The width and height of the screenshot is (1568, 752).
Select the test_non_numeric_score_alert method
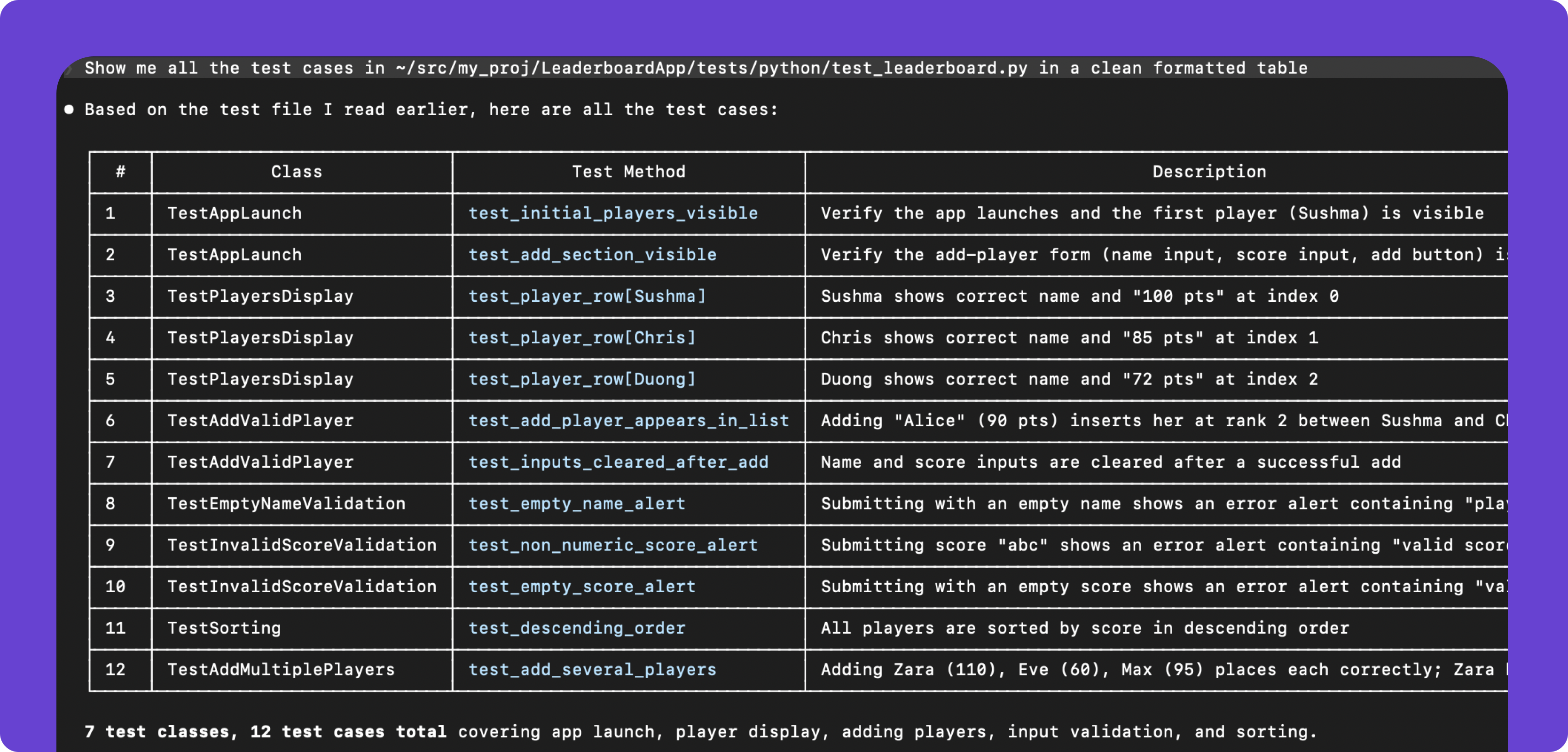point(612,545)
